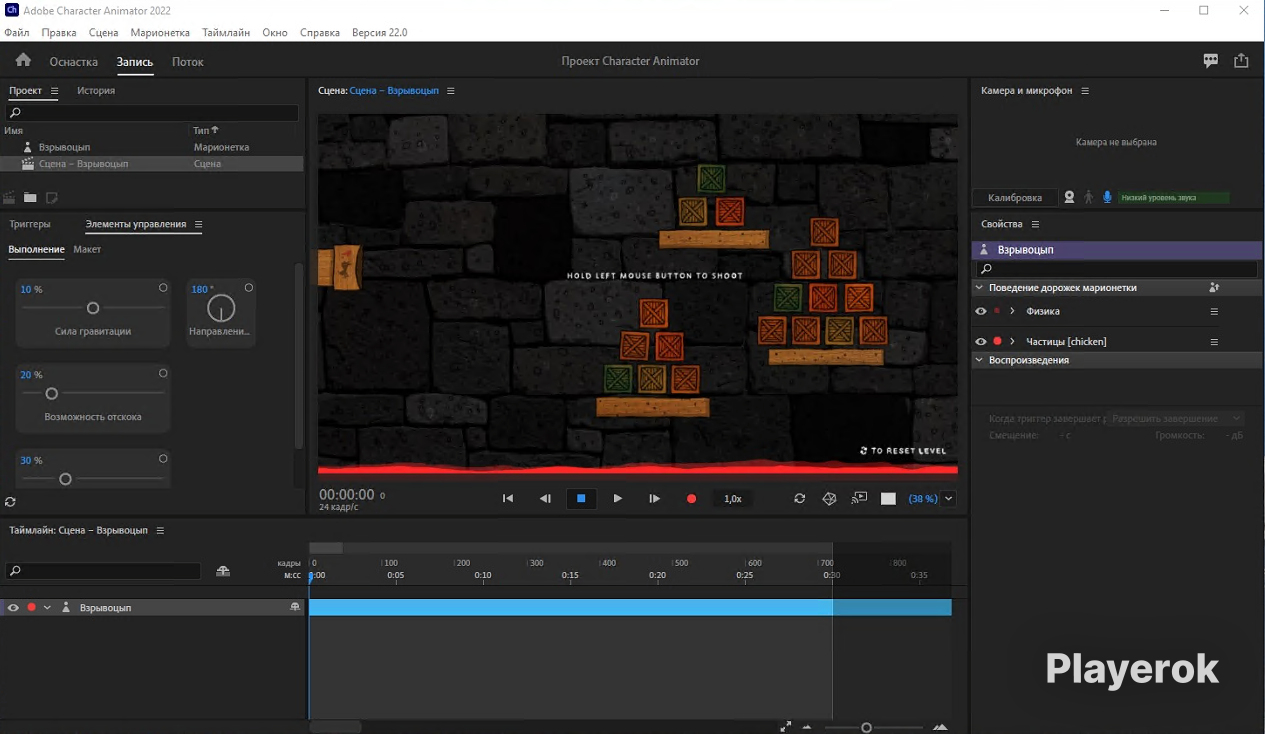1265x734 pixels.
Task: Adjust the Возможность отскока slider handle
Action: 52,394
